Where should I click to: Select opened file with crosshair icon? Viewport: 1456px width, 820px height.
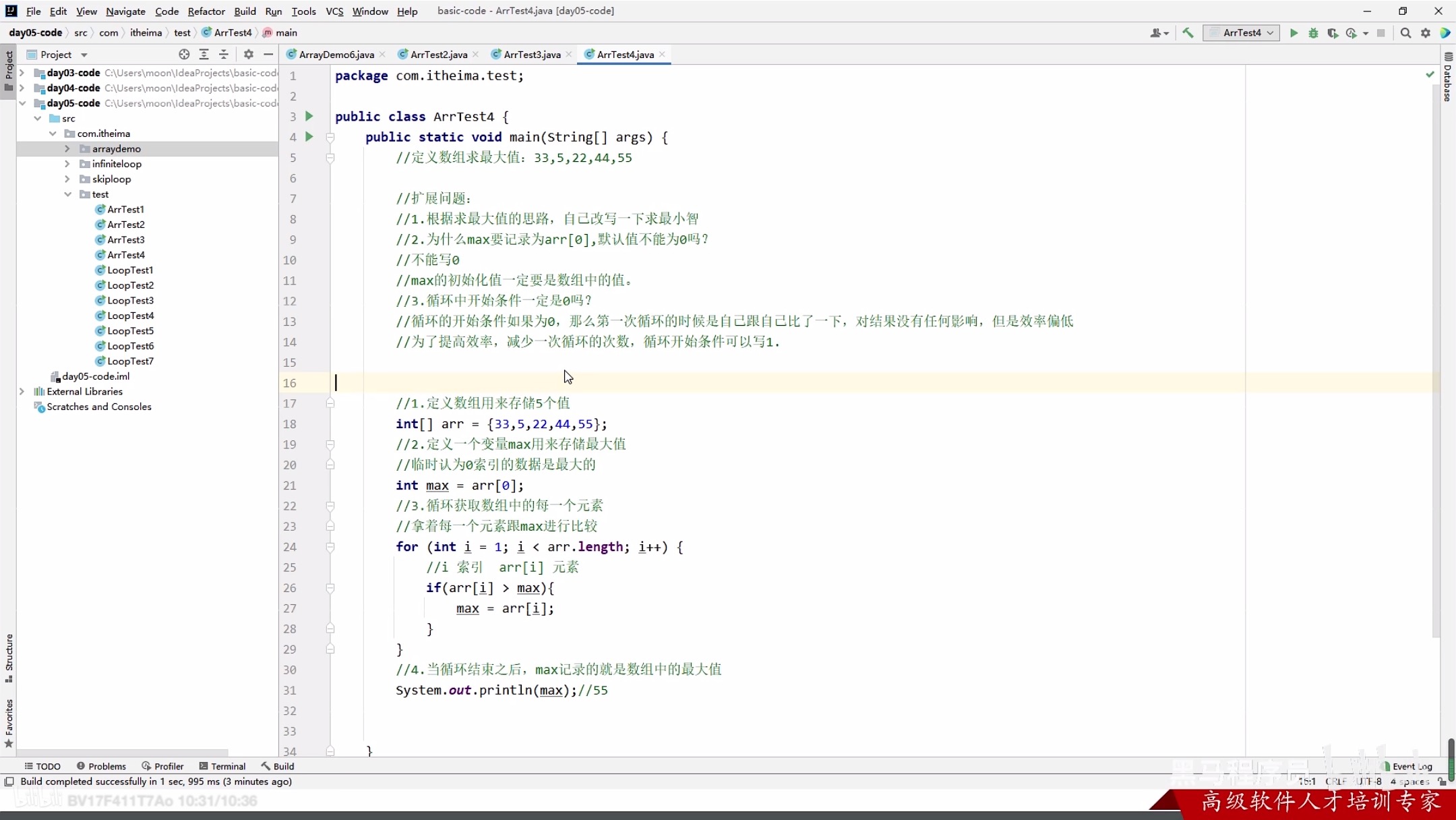click(x=183, y=54)
